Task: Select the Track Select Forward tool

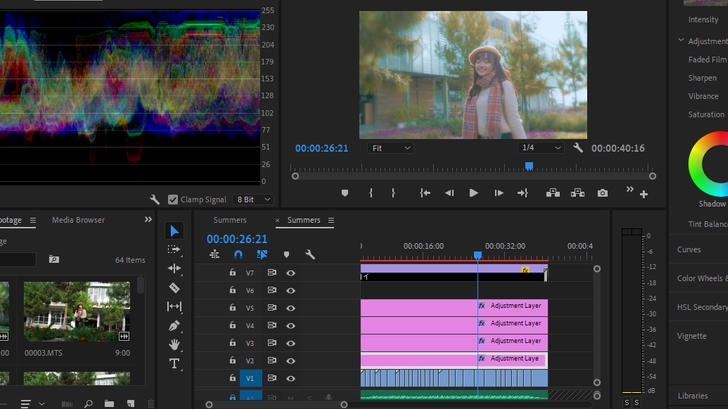Action: pyautogui.click(x=174, y=249)
